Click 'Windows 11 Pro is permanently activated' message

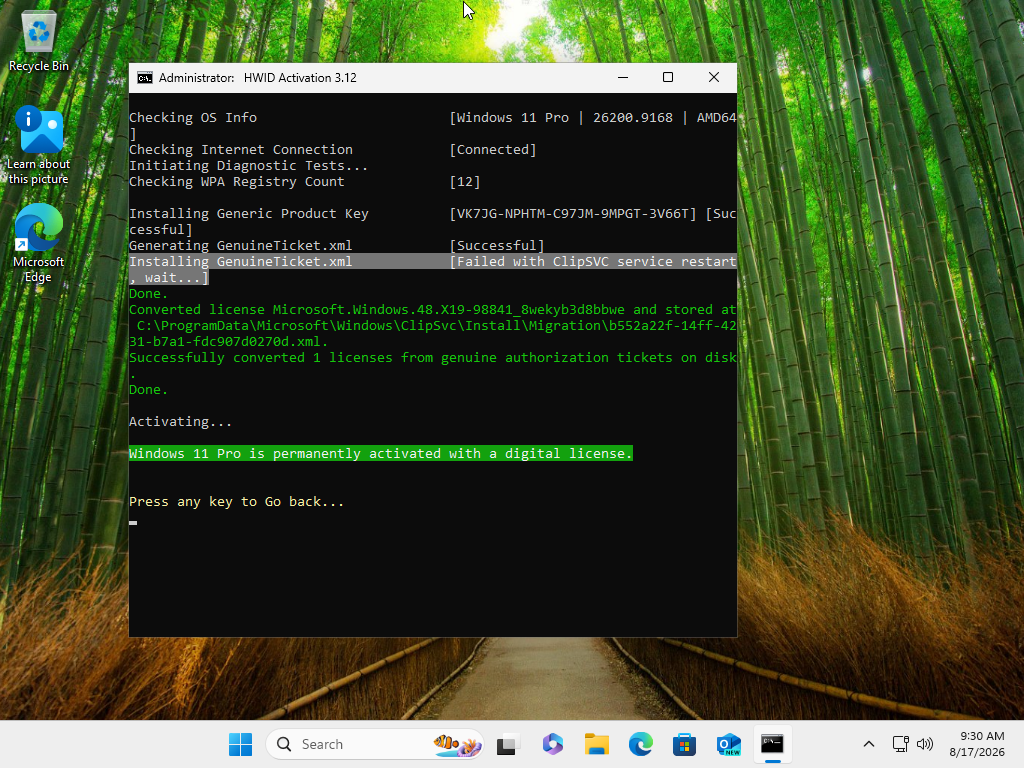coord(381,454)
